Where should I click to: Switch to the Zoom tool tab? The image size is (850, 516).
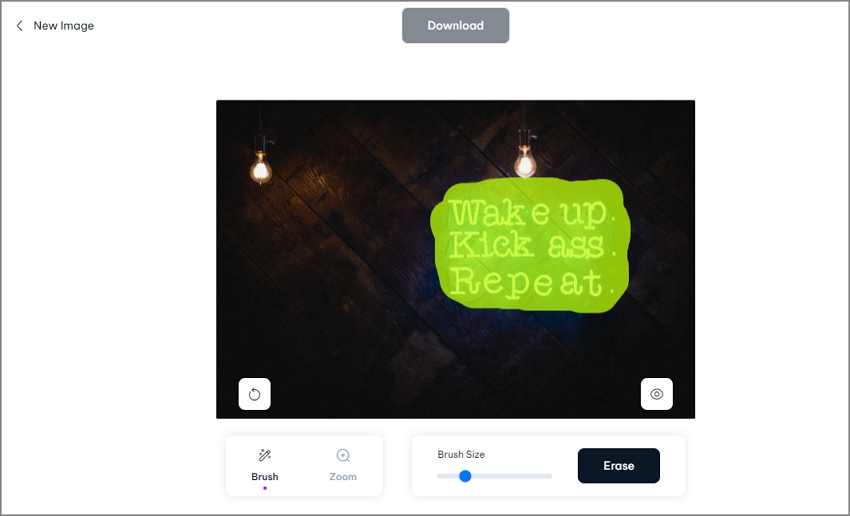pos(343,466)
